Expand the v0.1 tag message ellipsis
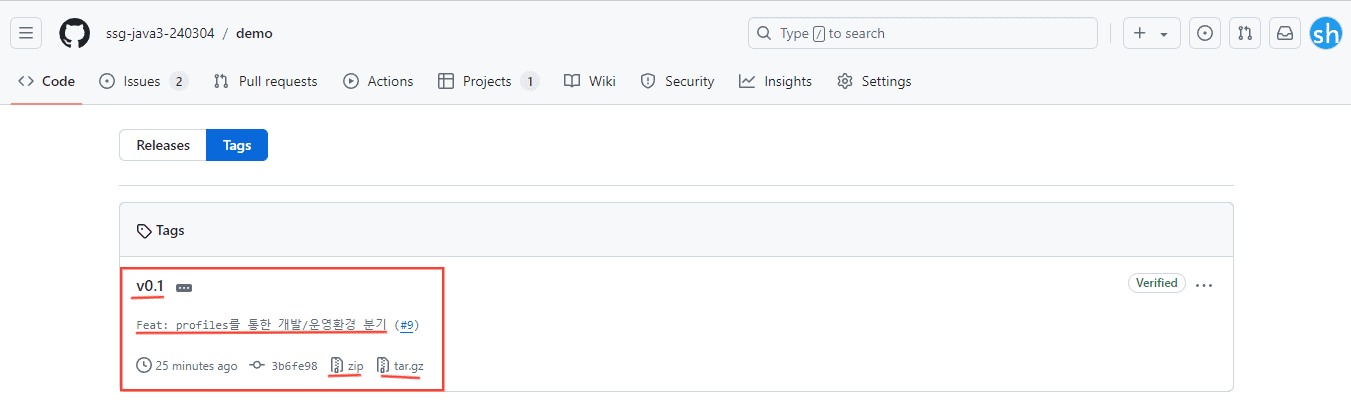This screenshot has height=415, width=1351. [184, 288]
